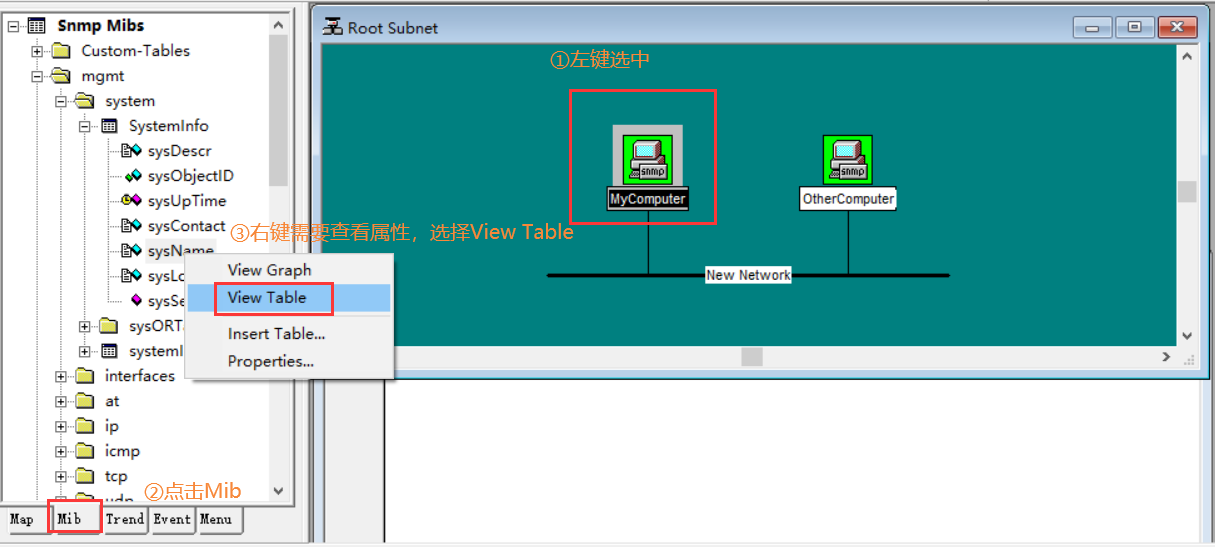Click the system open folder icon
Screen dimensions: 1215x547
[86, 101]
